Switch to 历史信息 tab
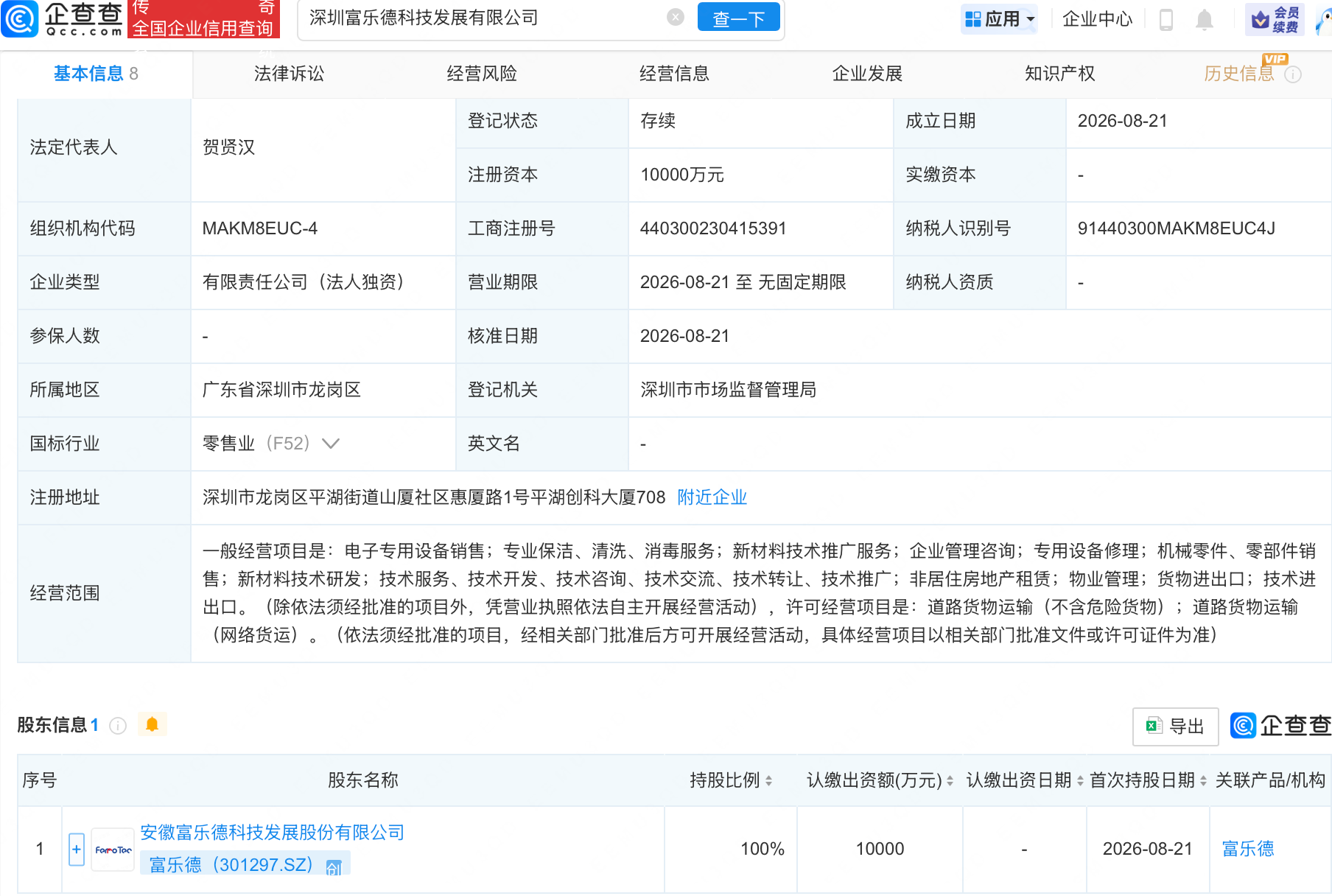The image size is (1332, 896). pos(1238,74)
